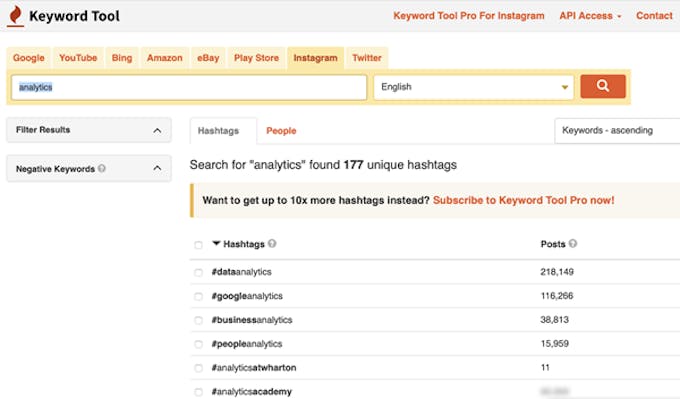The height and width of the screenshot is (399, 680).
Task: Click the 116,266 posts value
Action: pos(557,296)
